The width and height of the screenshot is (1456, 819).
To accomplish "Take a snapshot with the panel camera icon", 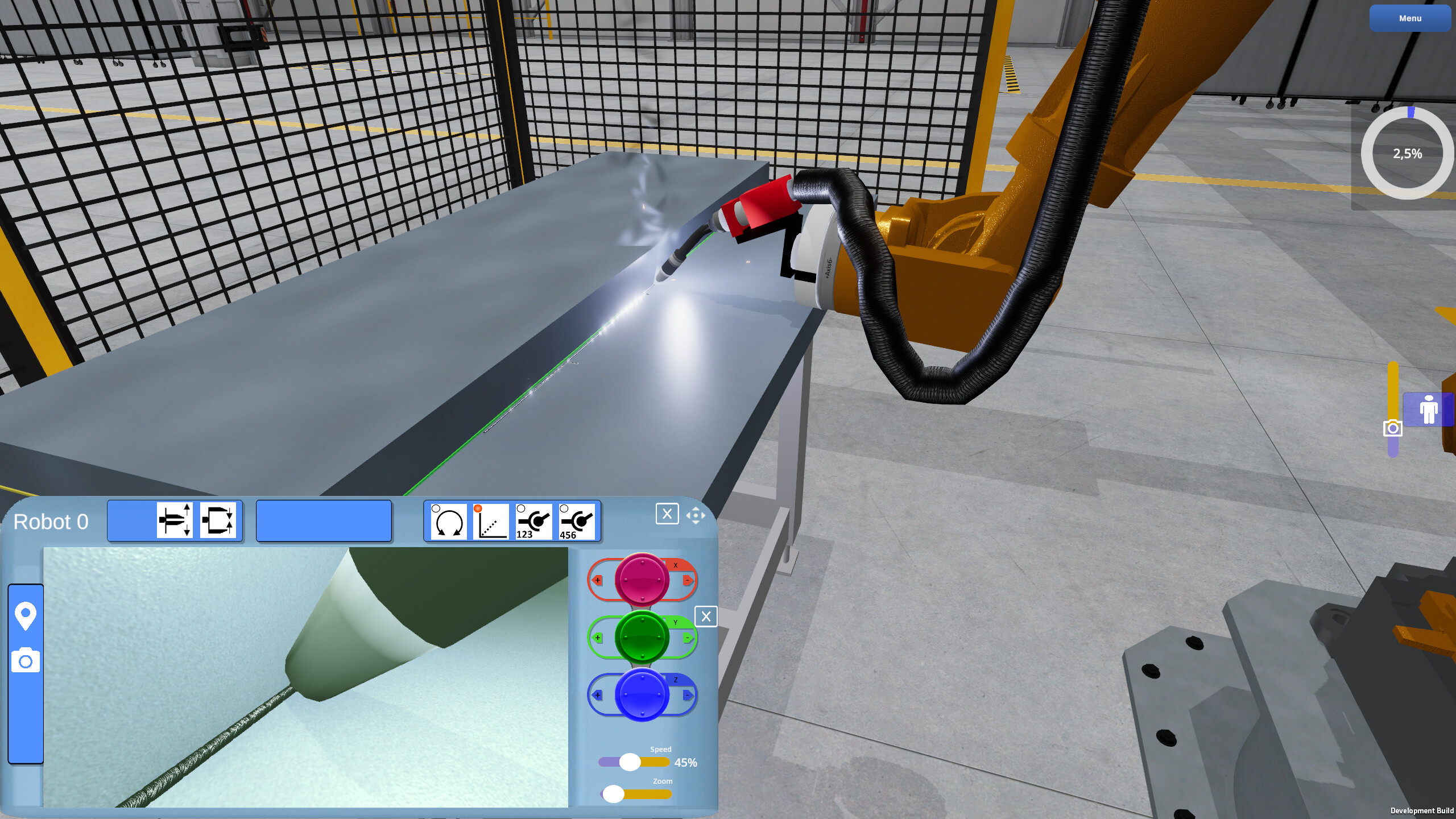I will coord(26,660).
